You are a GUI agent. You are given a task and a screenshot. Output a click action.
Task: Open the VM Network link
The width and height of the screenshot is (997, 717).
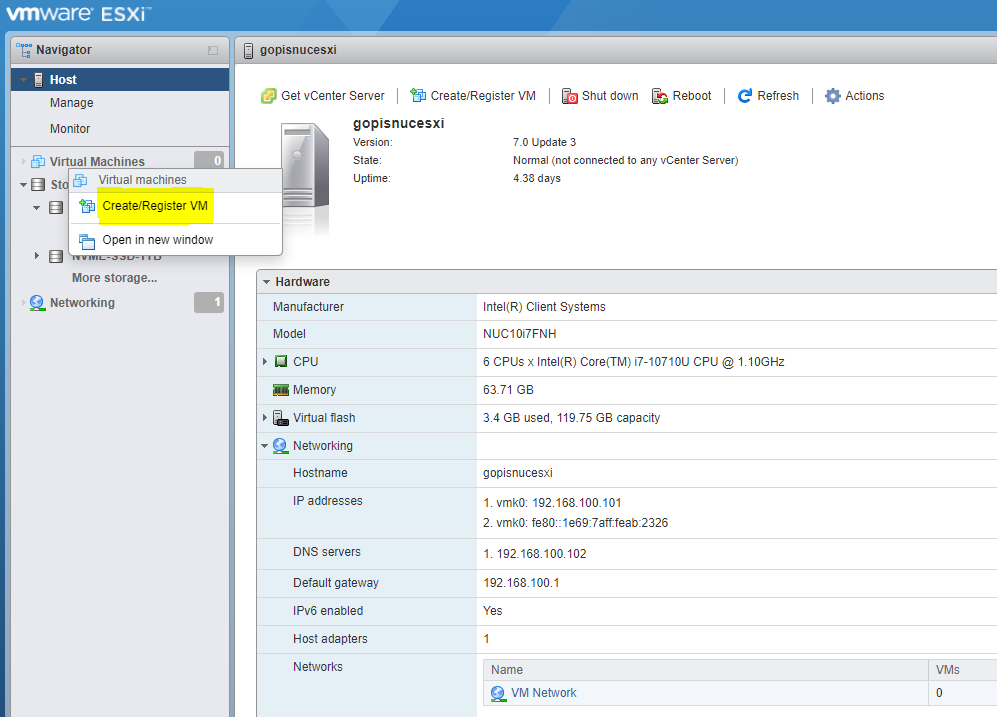click(544, 693)
